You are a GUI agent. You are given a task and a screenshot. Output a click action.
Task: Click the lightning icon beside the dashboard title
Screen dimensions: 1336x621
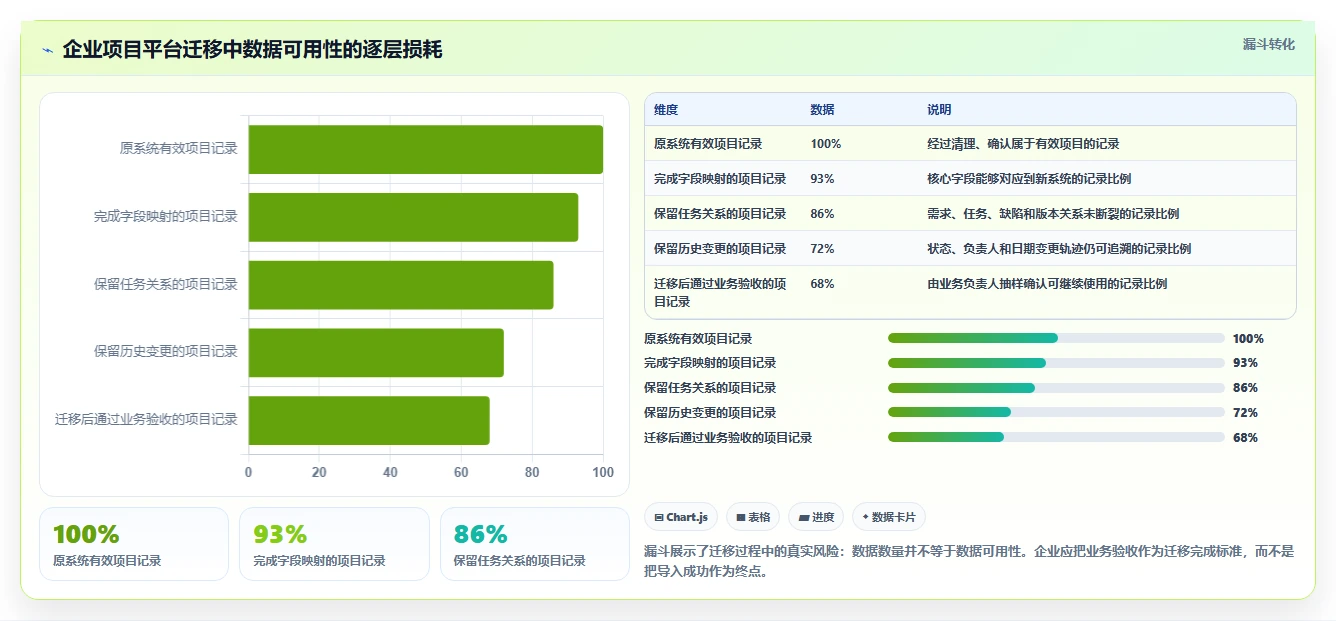click(47, 50)
